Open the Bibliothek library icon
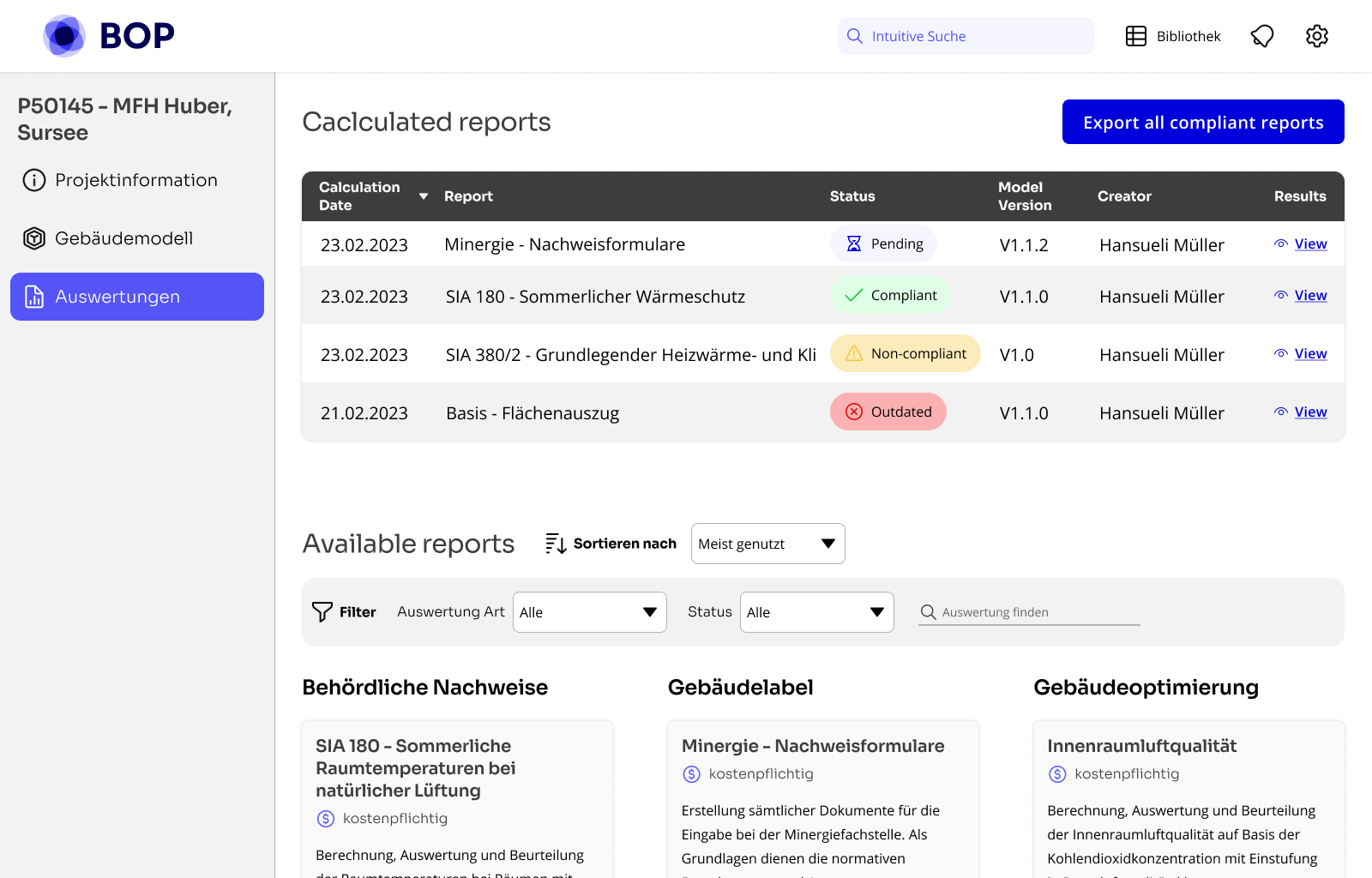The image size is (1372, 878). tap(1136, 36)
